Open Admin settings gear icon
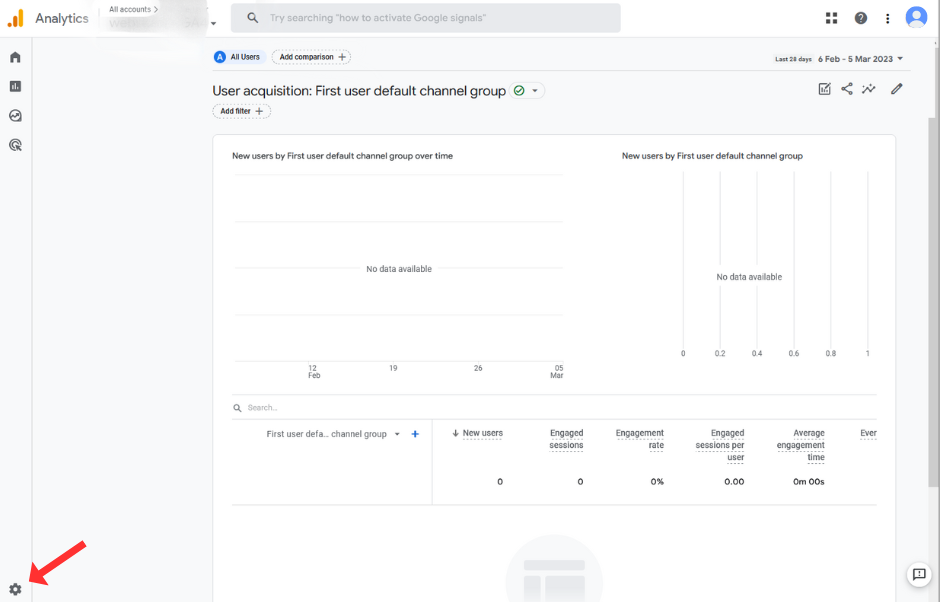The height and width of the screenshot is (602, 940). pyautogui.click(x=16, y=589)
